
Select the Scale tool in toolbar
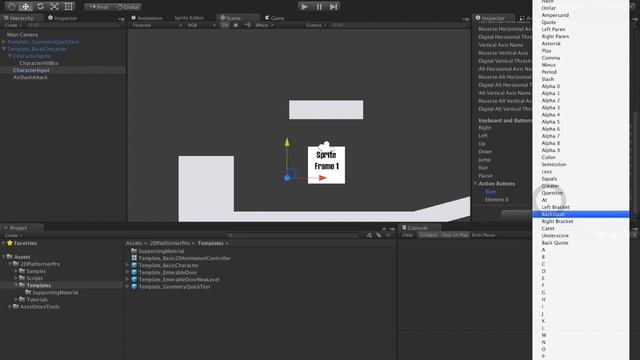54,7
